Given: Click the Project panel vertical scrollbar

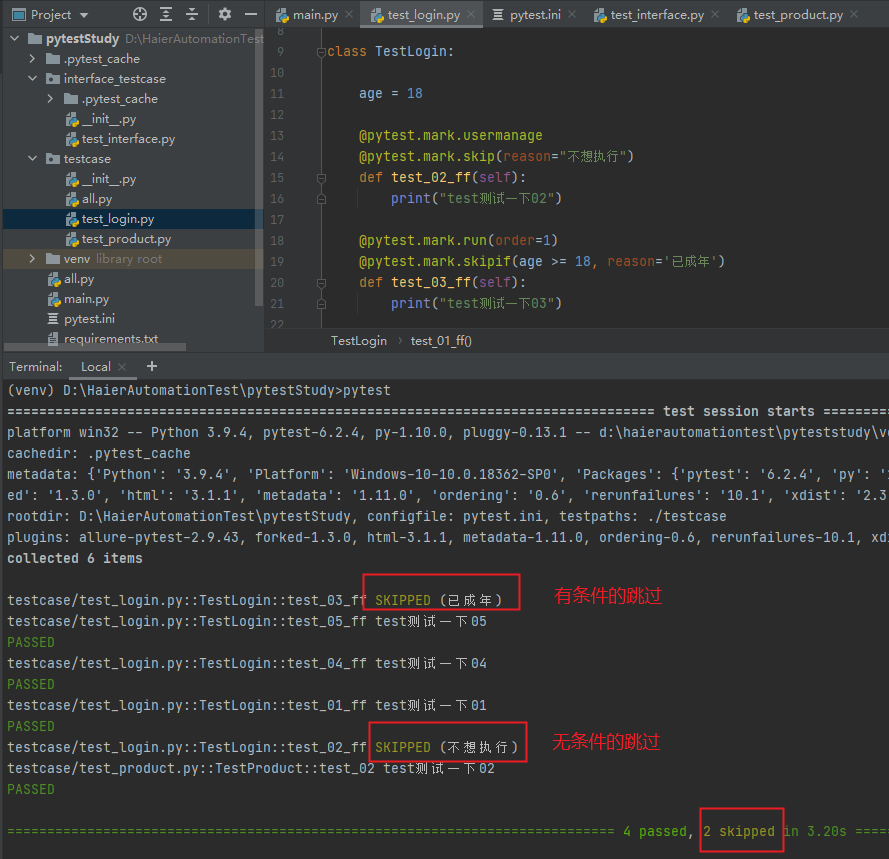Looking at the screenshot, I should coord(259,167).
